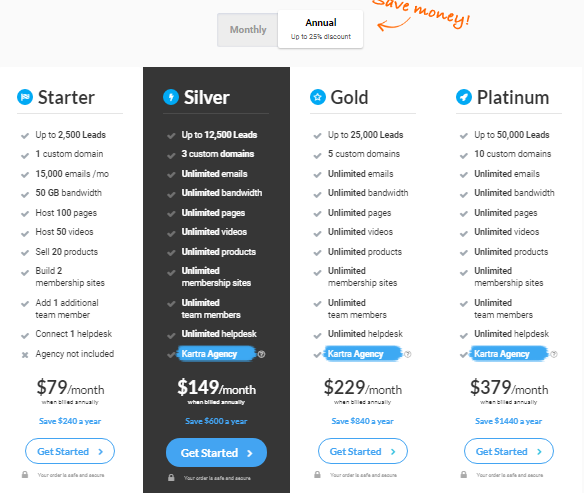
Task: Click the Starter plan flag icon
Action: tap(25, 97)
